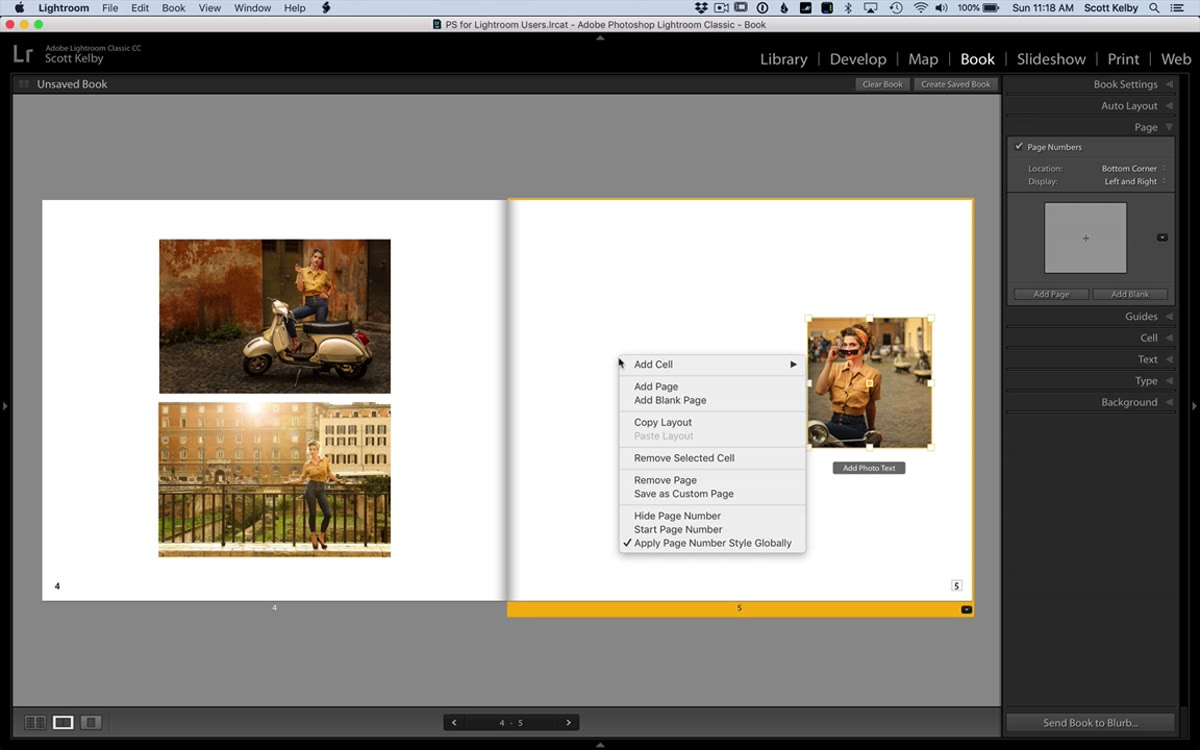
Task: Show the left panel via edge arrow
Action: [x=5, y=406]
